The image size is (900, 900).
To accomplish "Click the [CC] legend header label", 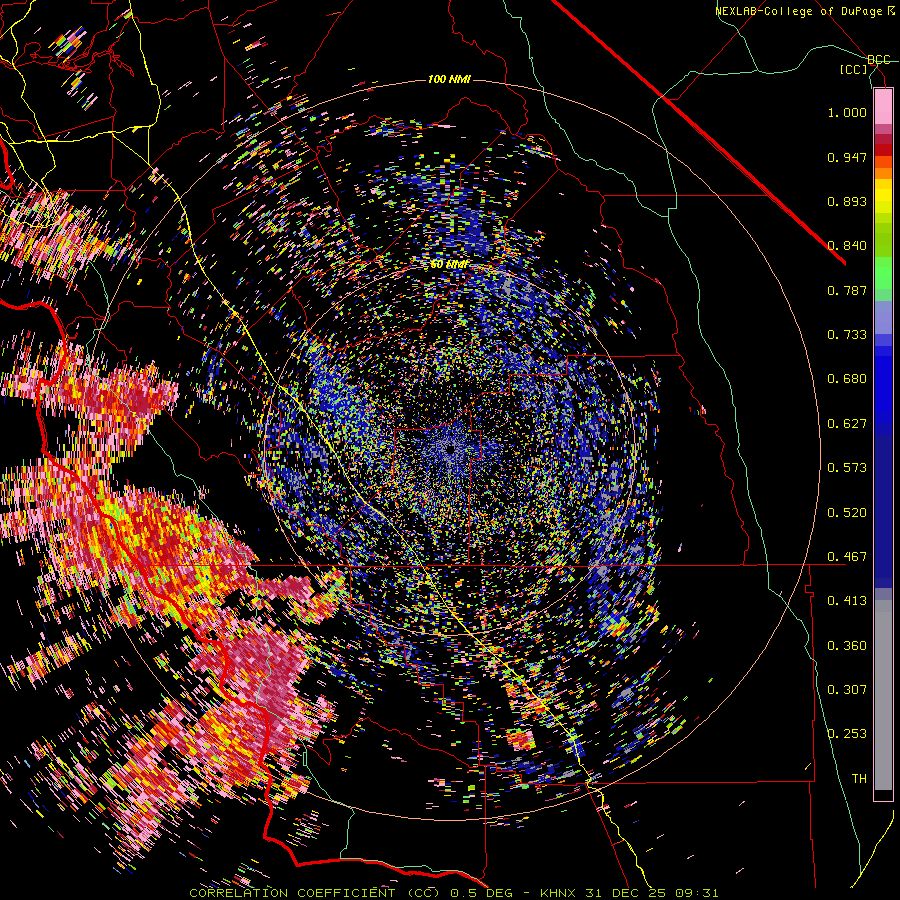I will click(854, 69).
